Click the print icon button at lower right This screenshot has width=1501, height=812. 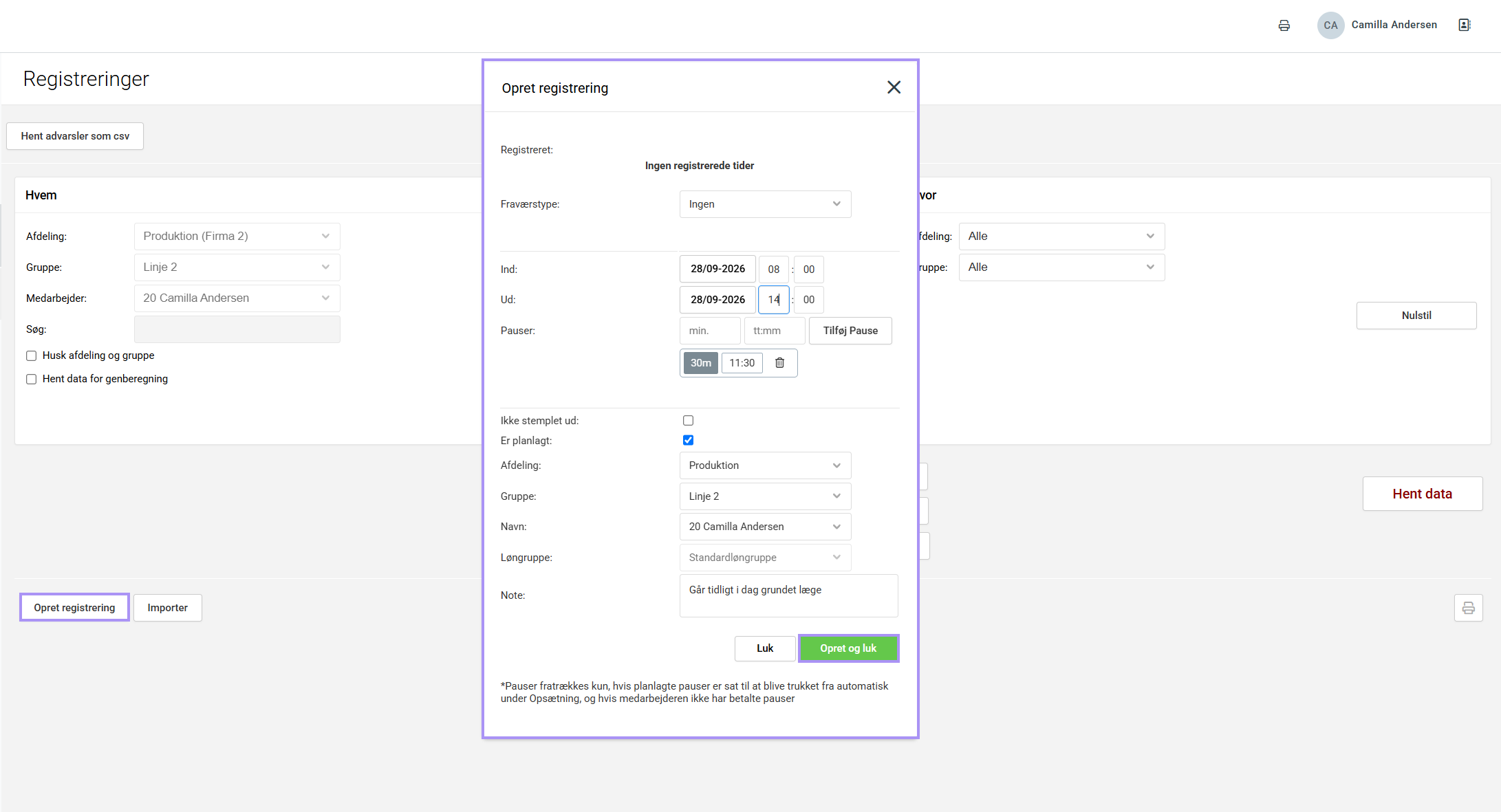pos(1468,608)
